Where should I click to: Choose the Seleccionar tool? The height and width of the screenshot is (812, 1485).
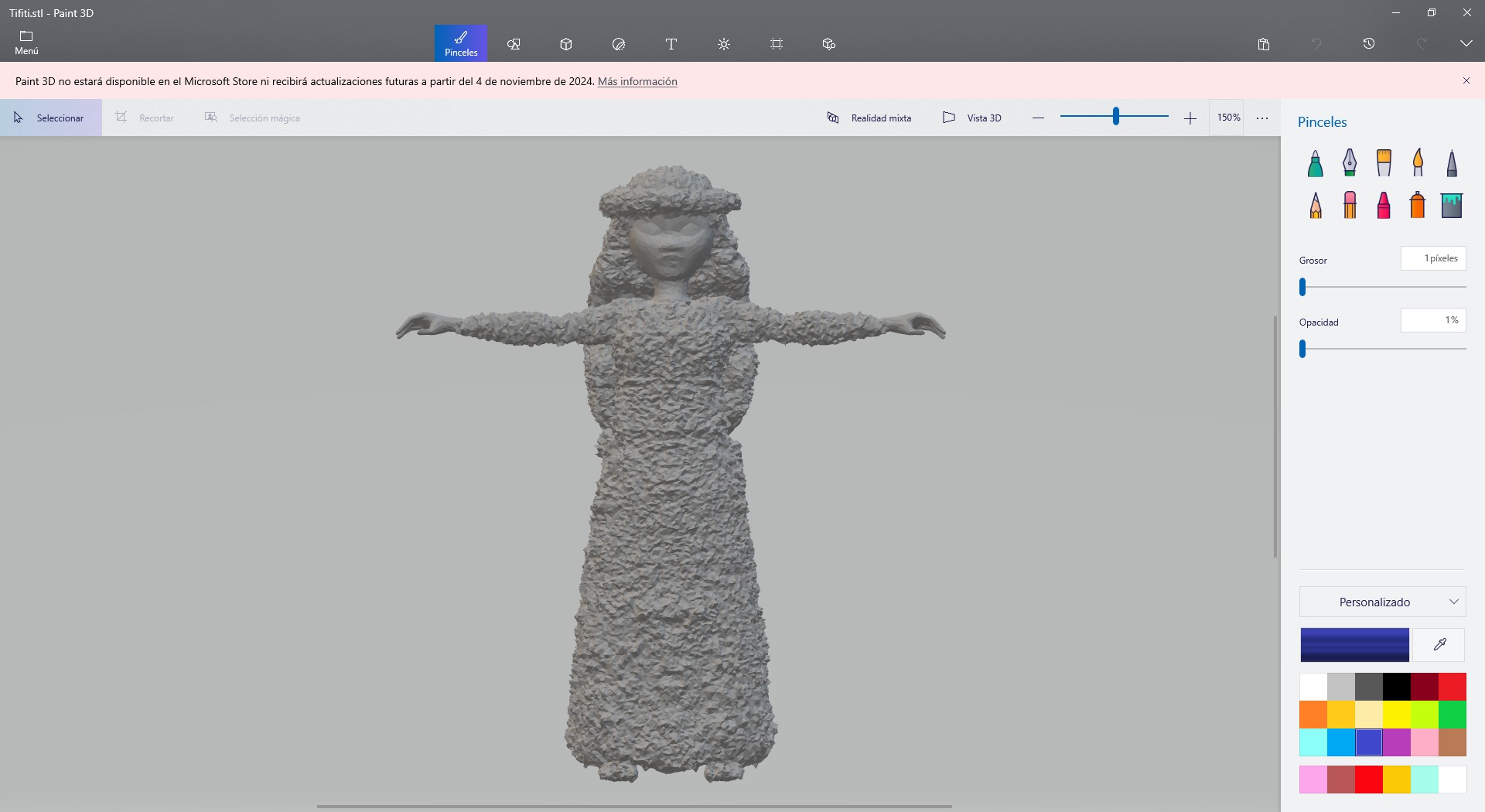tap(51, 118)
